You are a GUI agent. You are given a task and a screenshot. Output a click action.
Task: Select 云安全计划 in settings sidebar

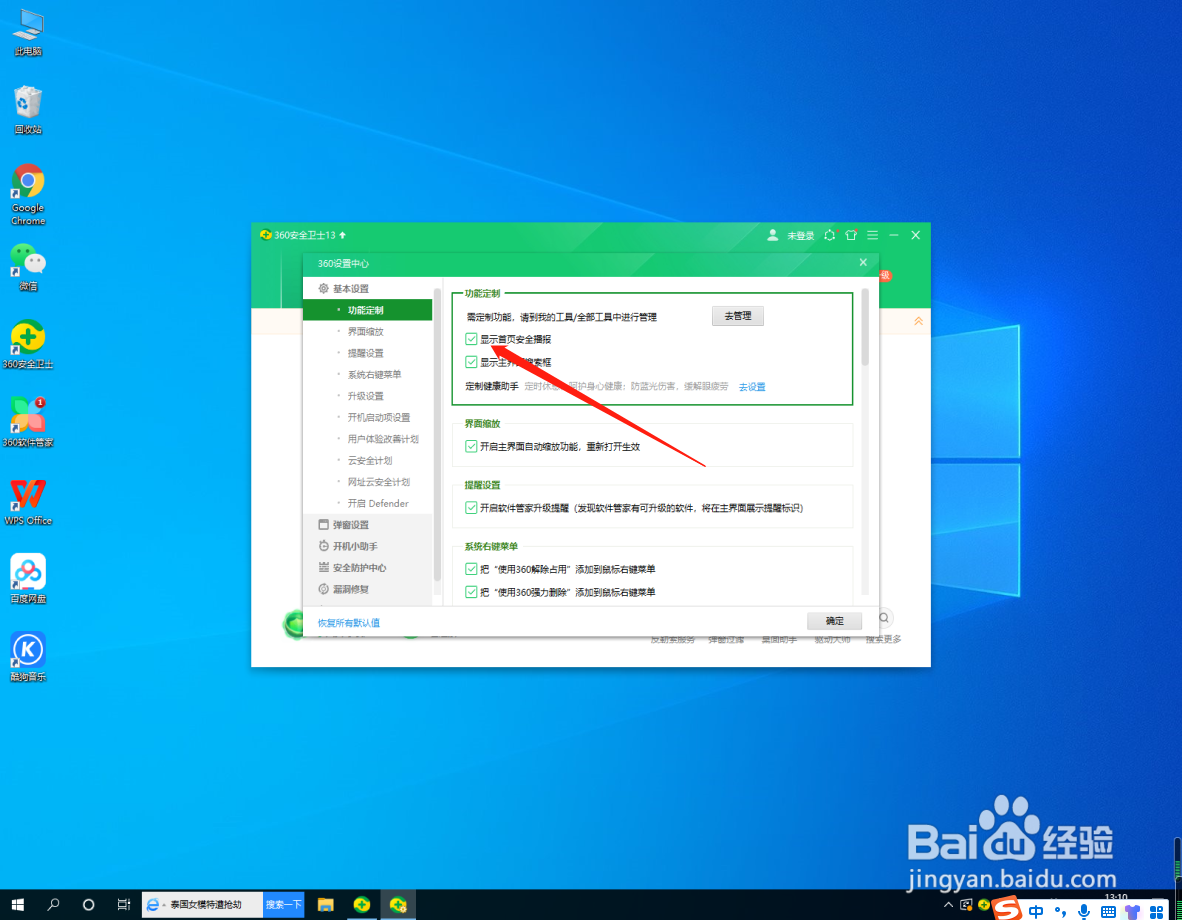(368, 461)
